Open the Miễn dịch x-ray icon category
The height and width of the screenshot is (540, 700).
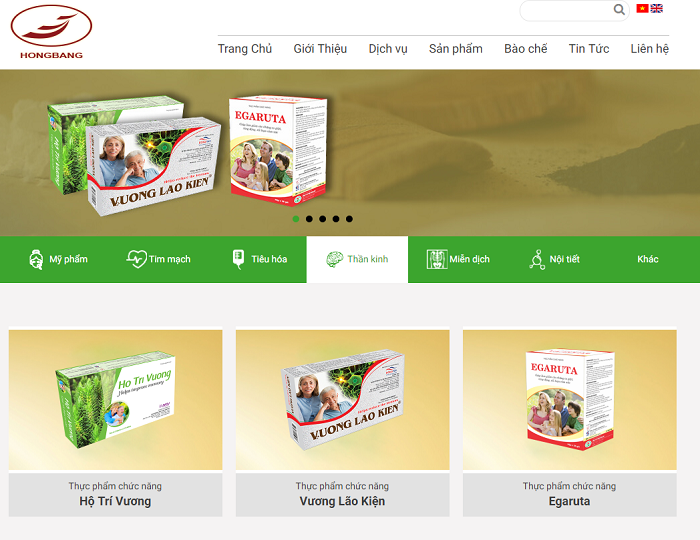(437, 259)
